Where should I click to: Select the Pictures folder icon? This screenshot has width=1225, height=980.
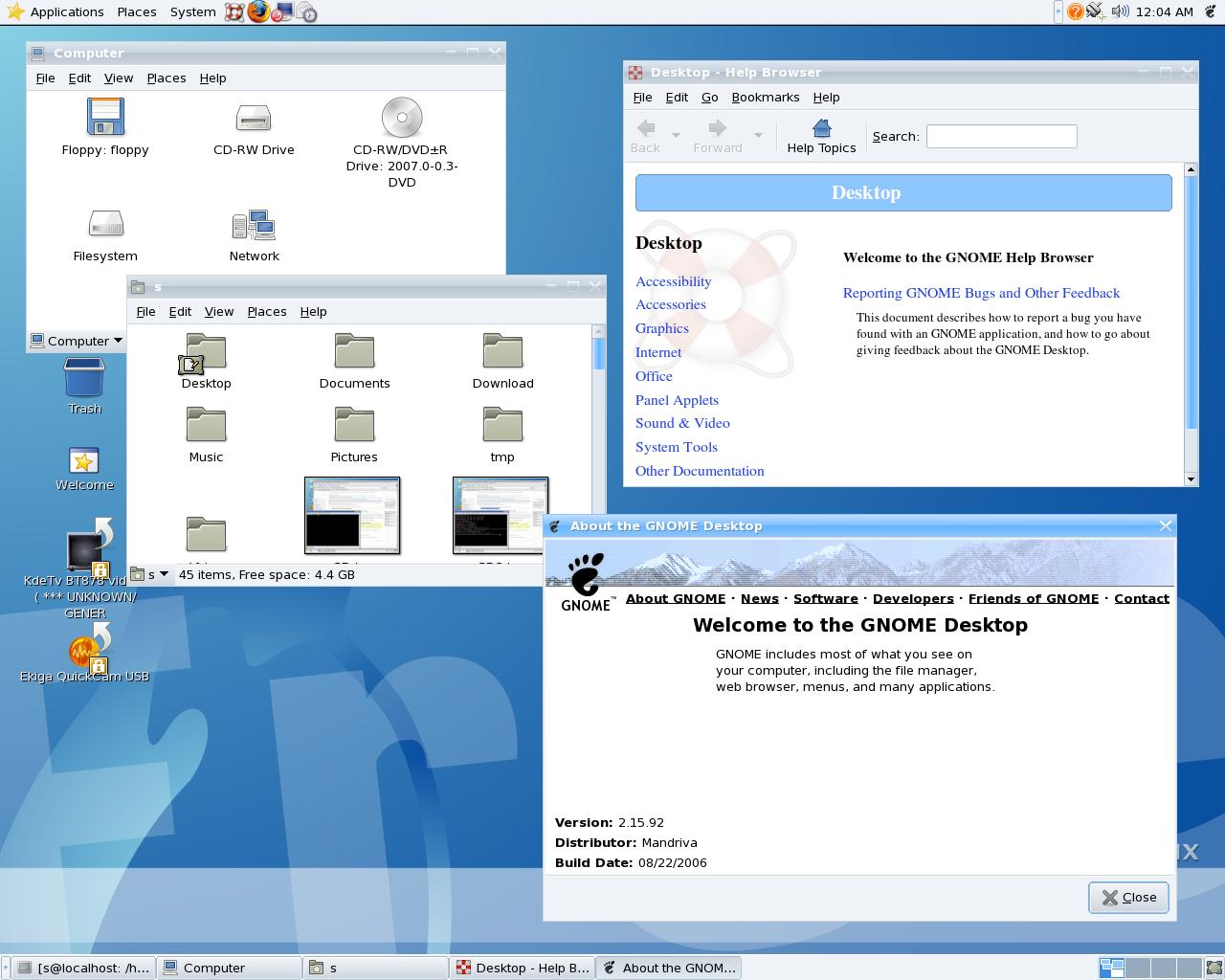[x=354, y=425]
